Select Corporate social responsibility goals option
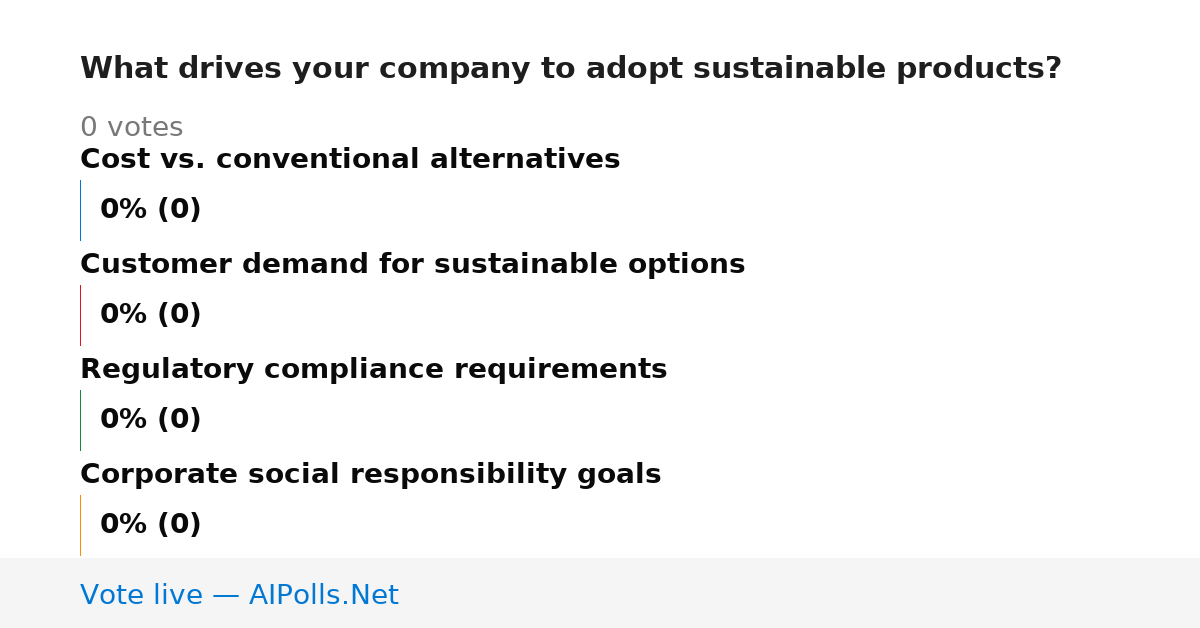The image size is (1200, 628). 370,475
